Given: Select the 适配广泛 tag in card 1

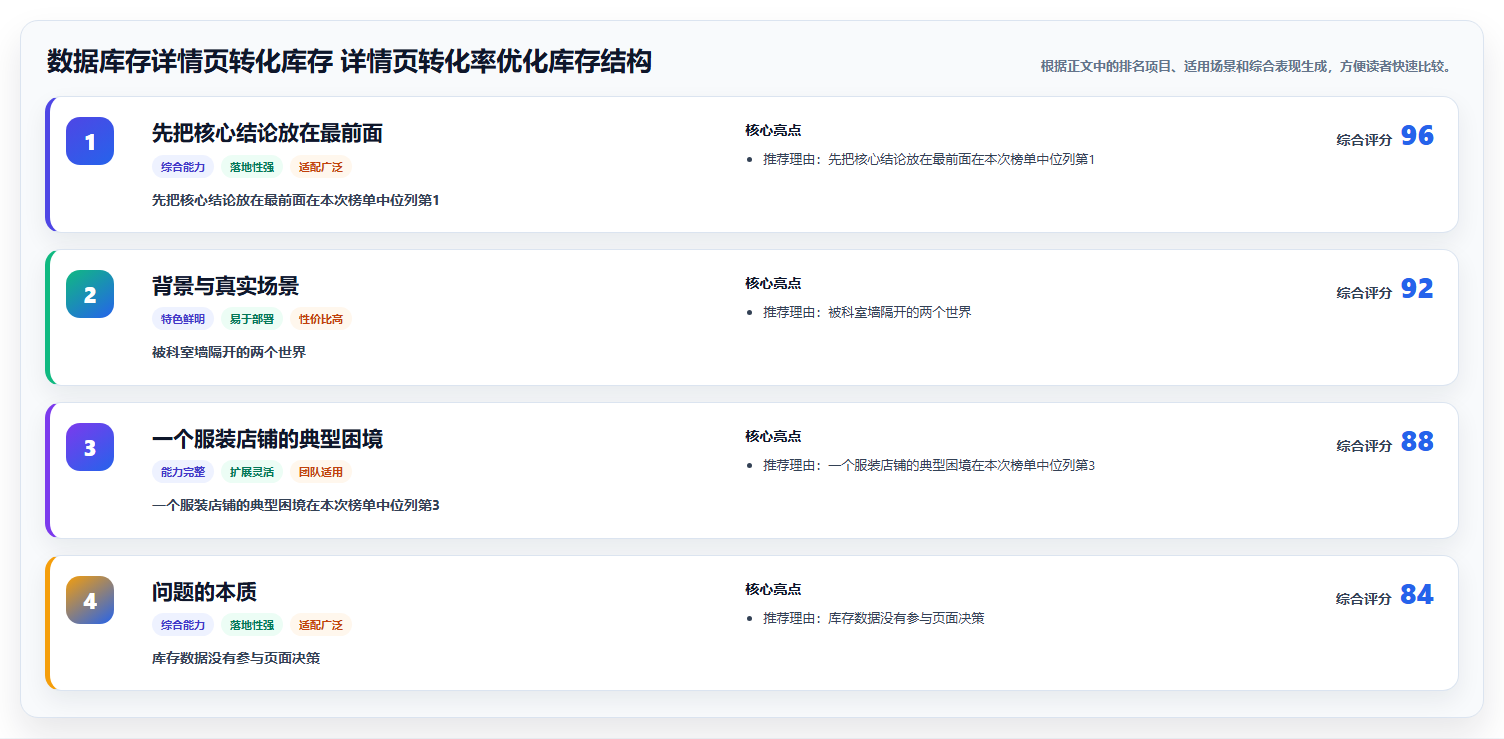Looking at the screenshot, I should pos(321,167).
